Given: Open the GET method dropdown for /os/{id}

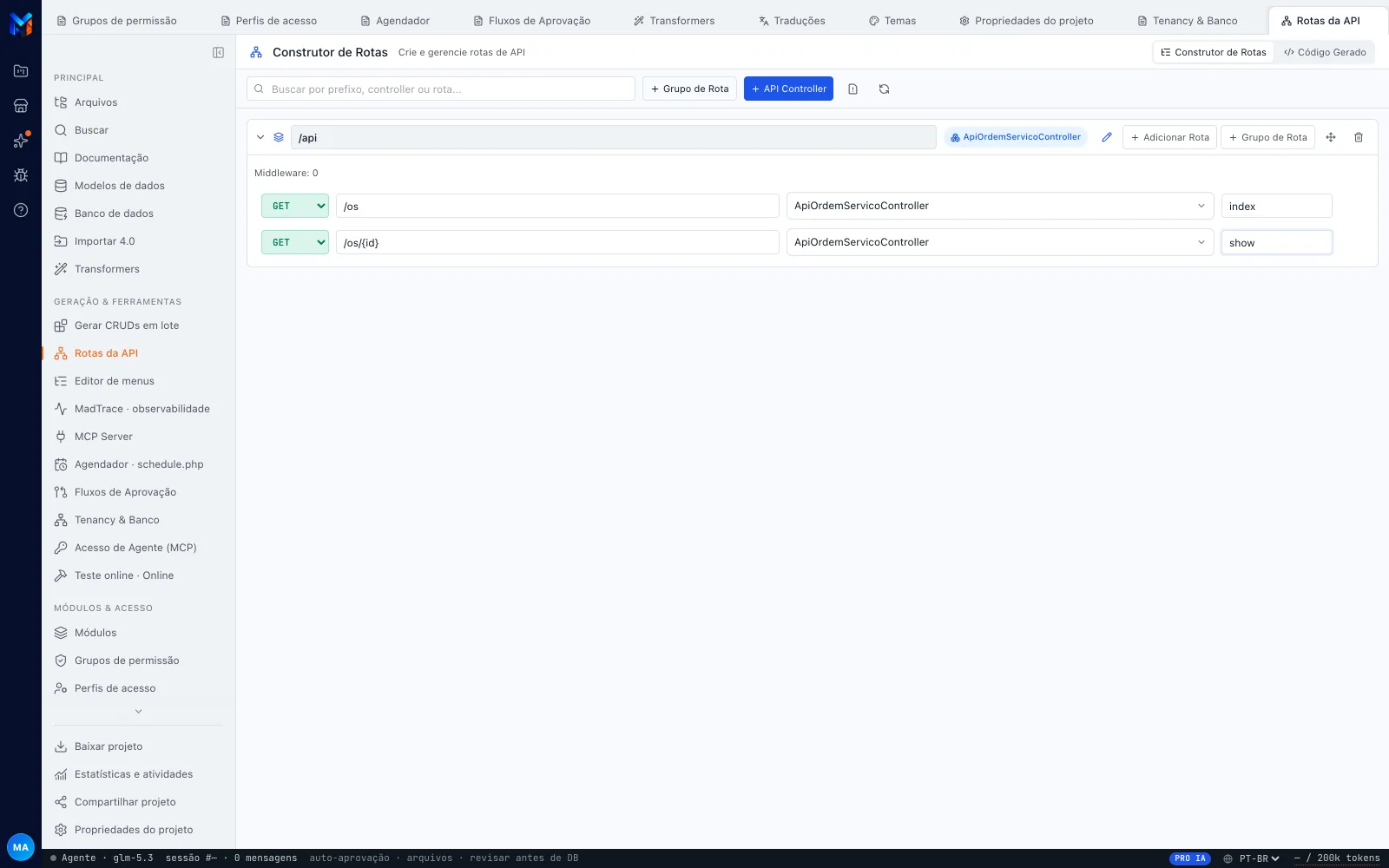Looking at the screenshot, I should [295, 242].
